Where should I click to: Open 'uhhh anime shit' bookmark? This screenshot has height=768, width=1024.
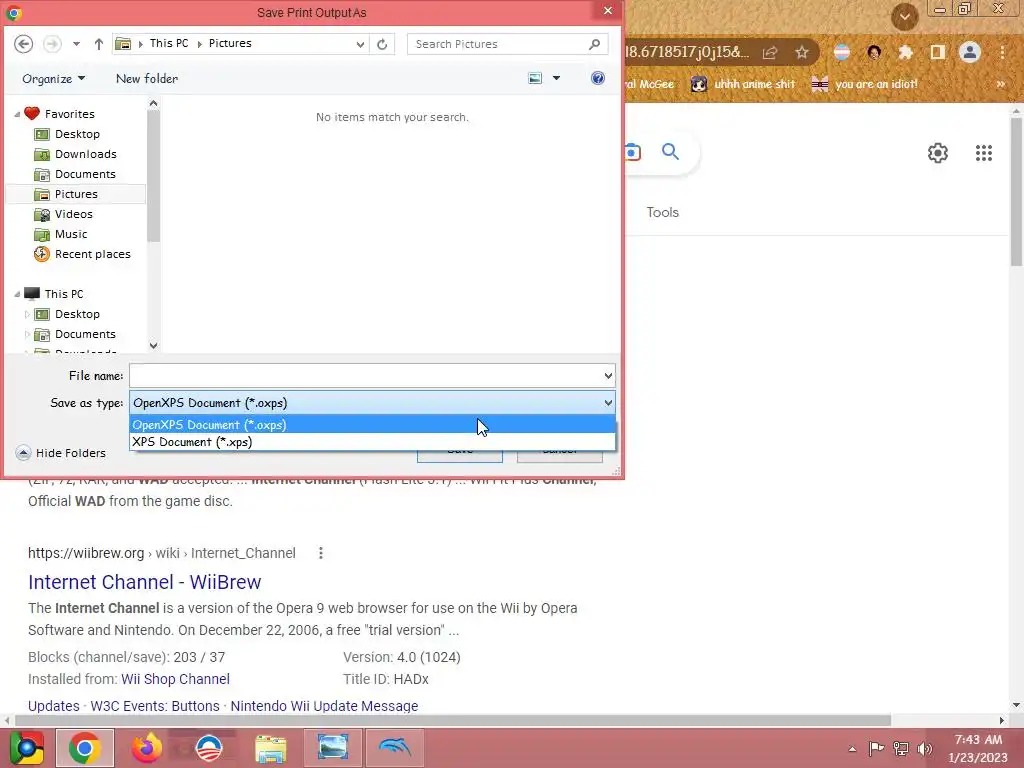pos(743,84)
